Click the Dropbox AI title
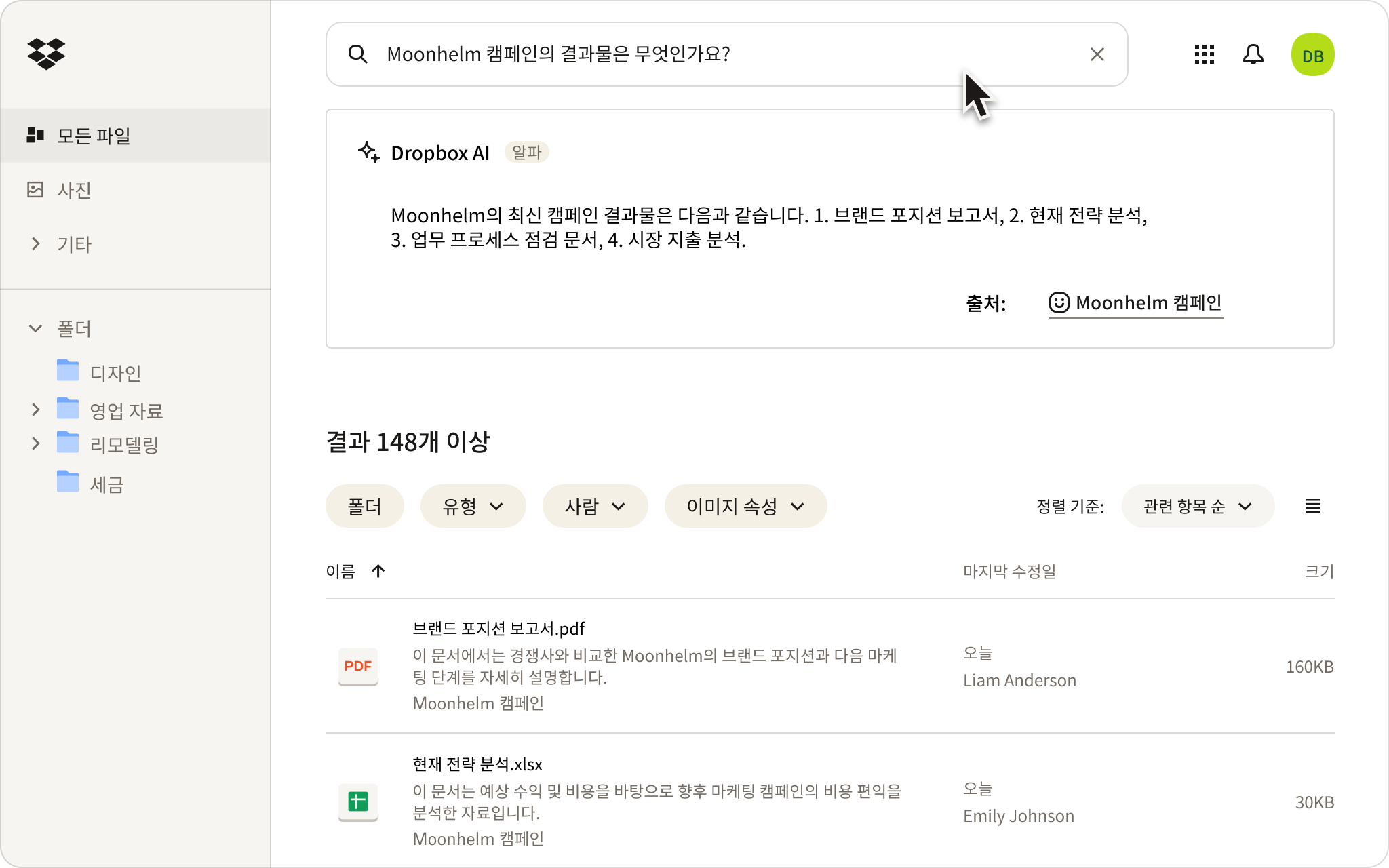Screen dimensions: 1389x868 click(440, 153)
